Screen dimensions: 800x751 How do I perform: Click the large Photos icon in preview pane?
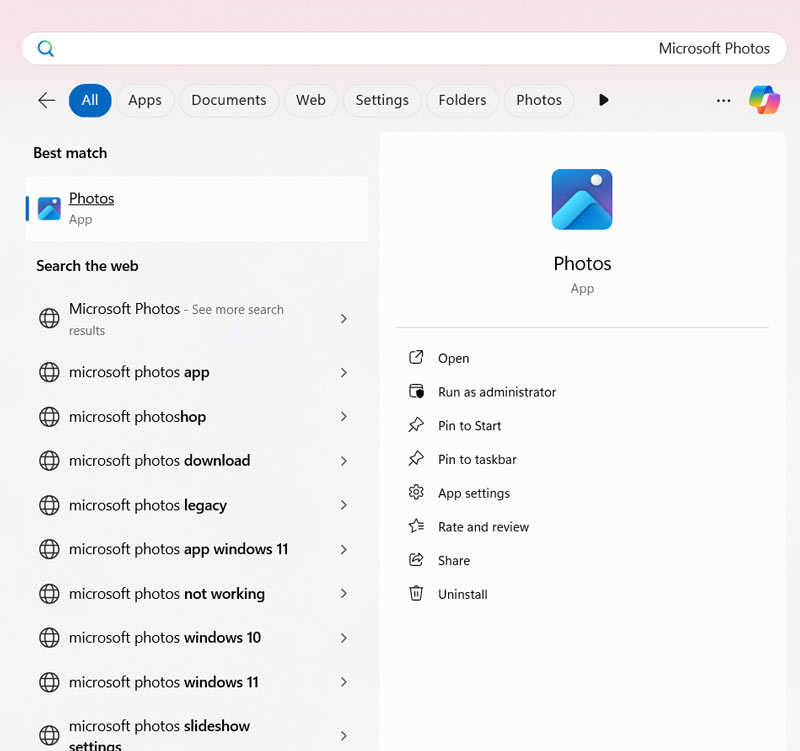582,199
